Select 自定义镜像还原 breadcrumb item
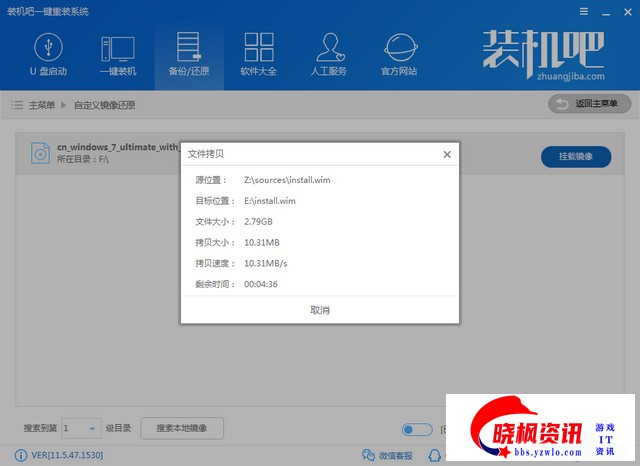 tap(106, 104)
